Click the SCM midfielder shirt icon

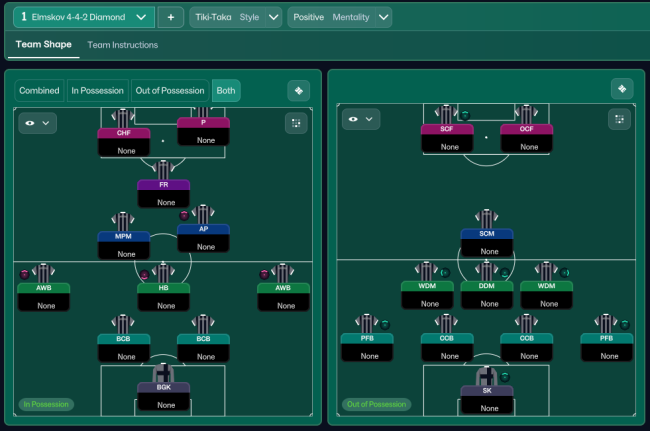coord(486,217)
